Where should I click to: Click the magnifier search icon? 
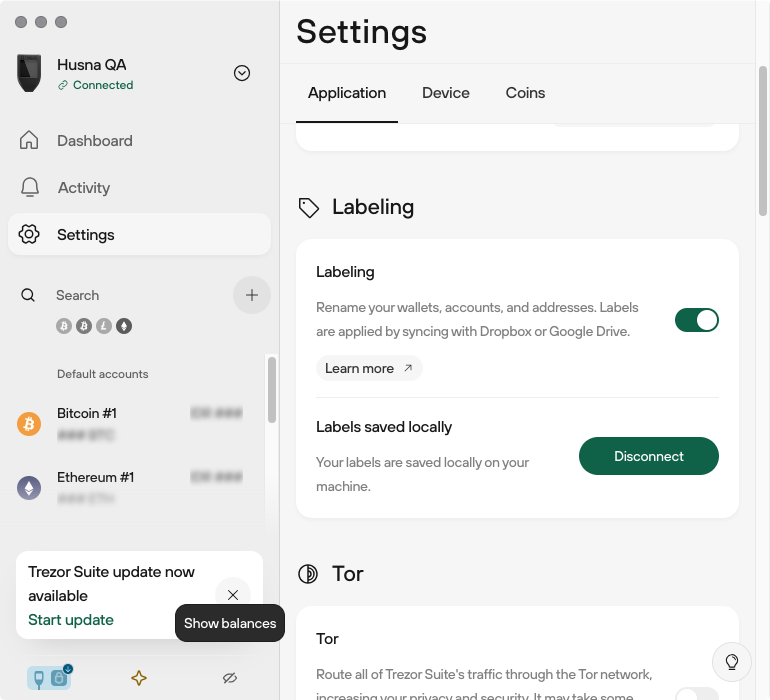click(28, 295)
